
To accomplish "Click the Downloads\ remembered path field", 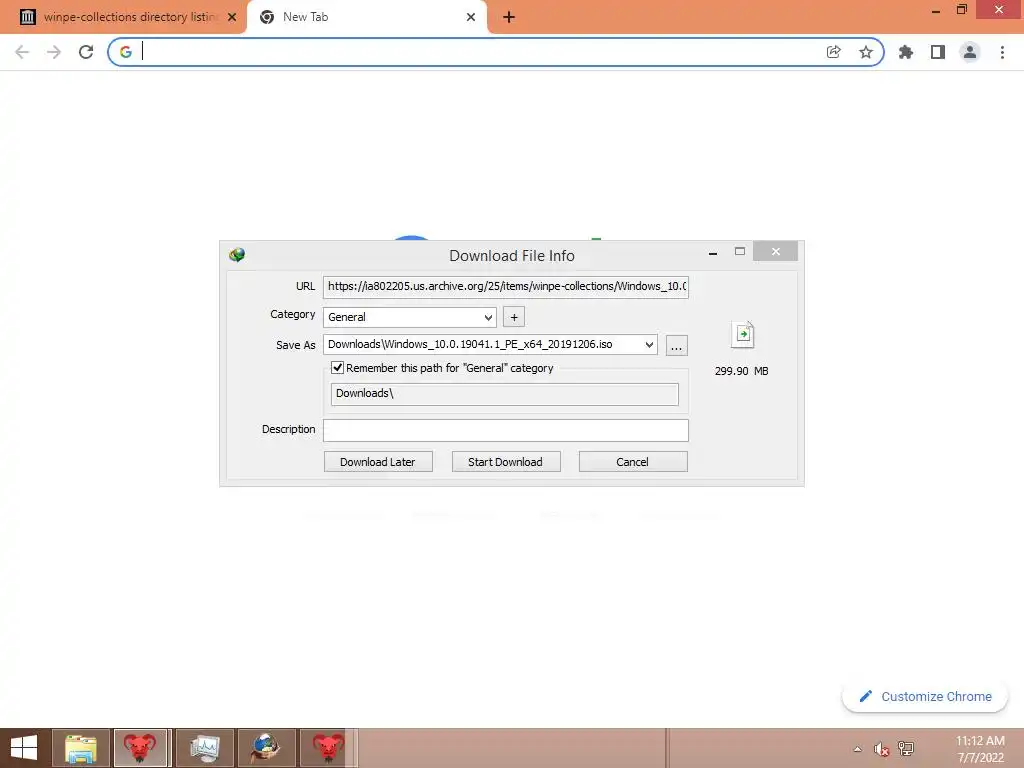I will pyautogui.click(x=504, y=394).
